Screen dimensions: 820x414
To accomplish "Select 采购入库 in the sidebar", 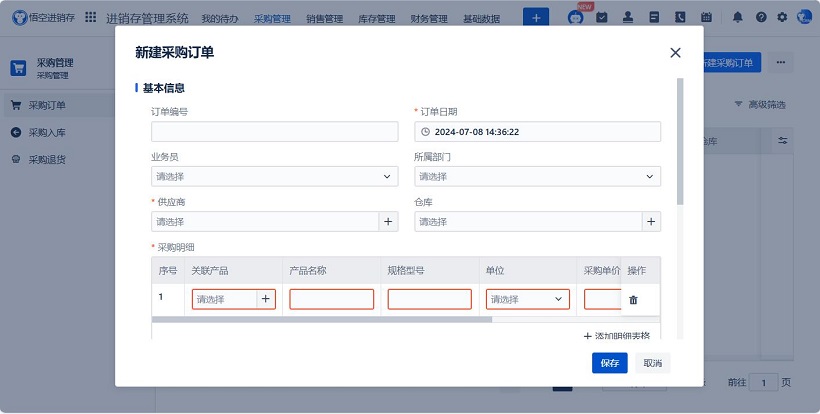I will (x=47, y=133).
